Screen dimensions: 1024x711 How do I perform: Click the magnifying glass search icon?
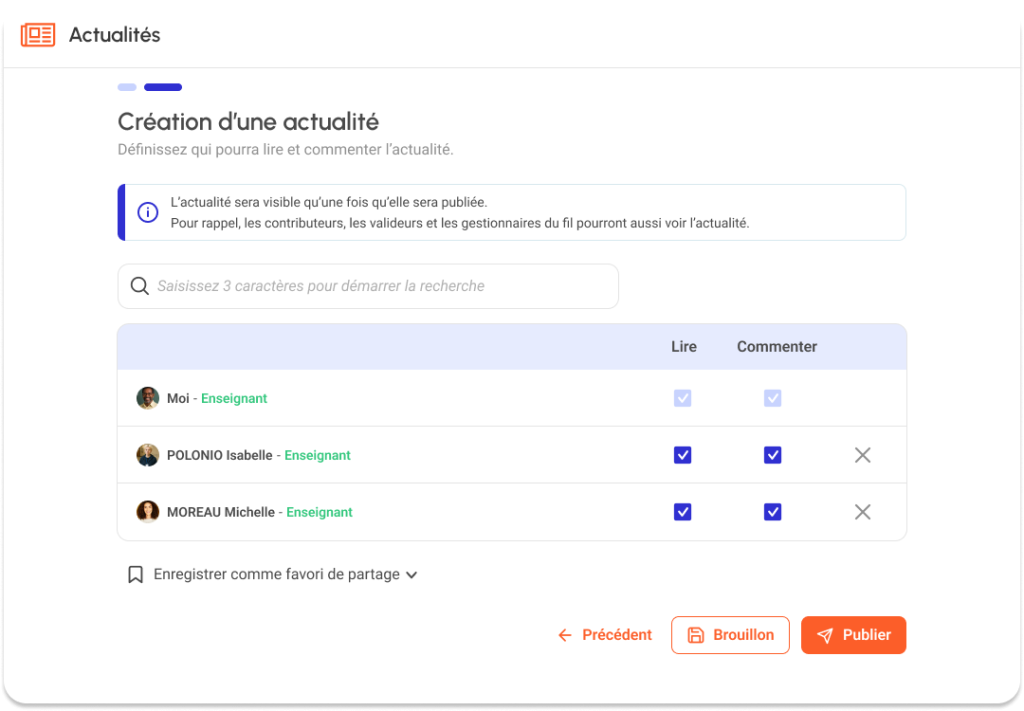point(140,286)
